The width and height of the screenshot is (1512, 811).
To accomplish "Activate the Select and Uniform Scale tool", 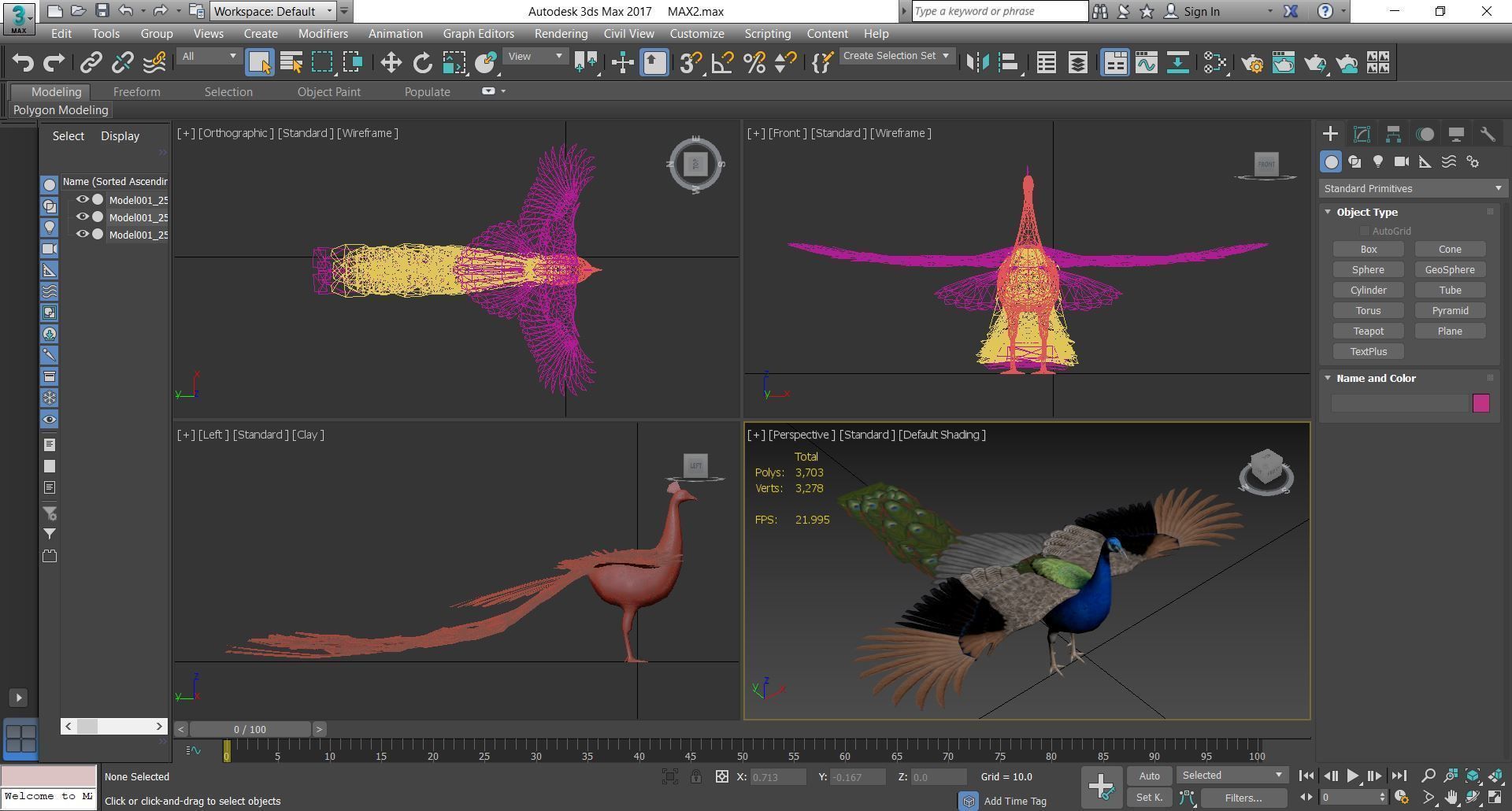I will pyautogui.click(x=454, y=62).
